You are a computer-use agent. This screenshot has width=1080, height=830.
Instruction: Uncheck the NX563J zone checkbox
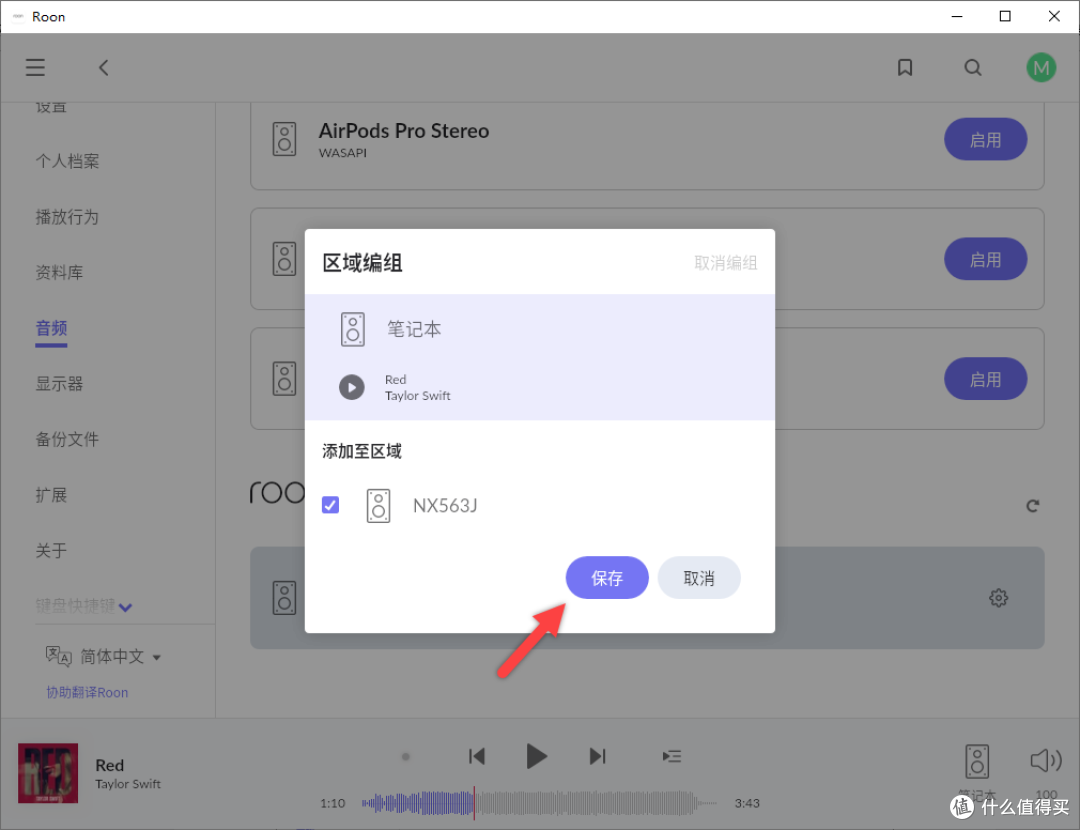click(330, 505)
